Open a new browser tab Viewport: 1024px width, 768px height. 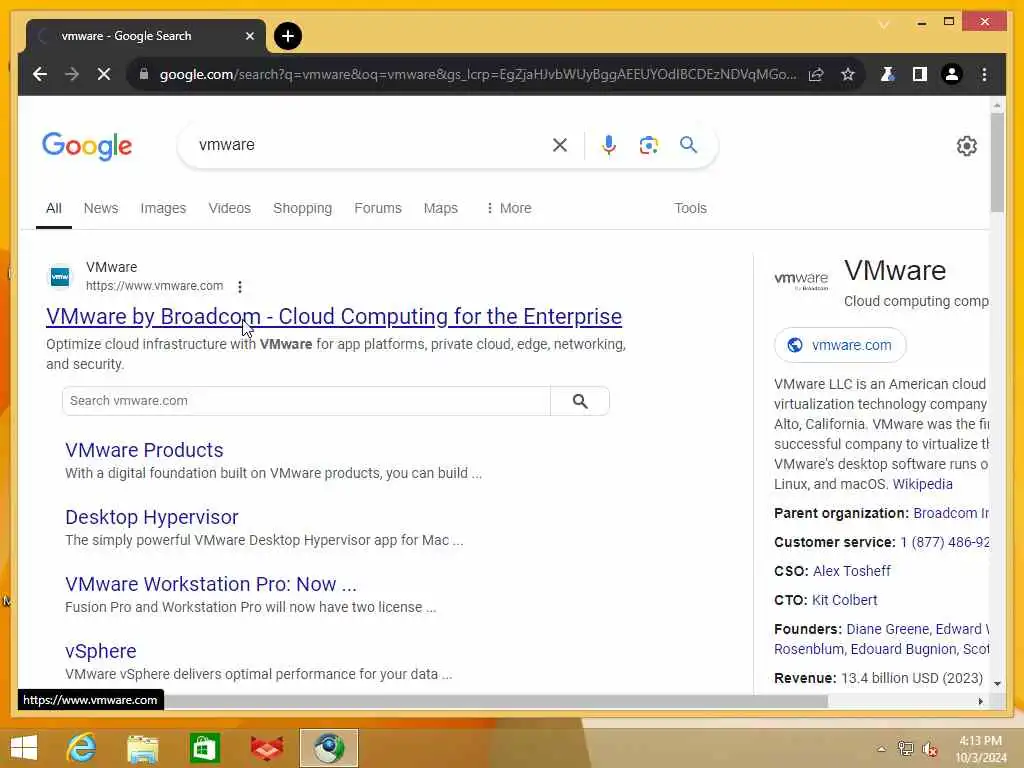(288, 36)
